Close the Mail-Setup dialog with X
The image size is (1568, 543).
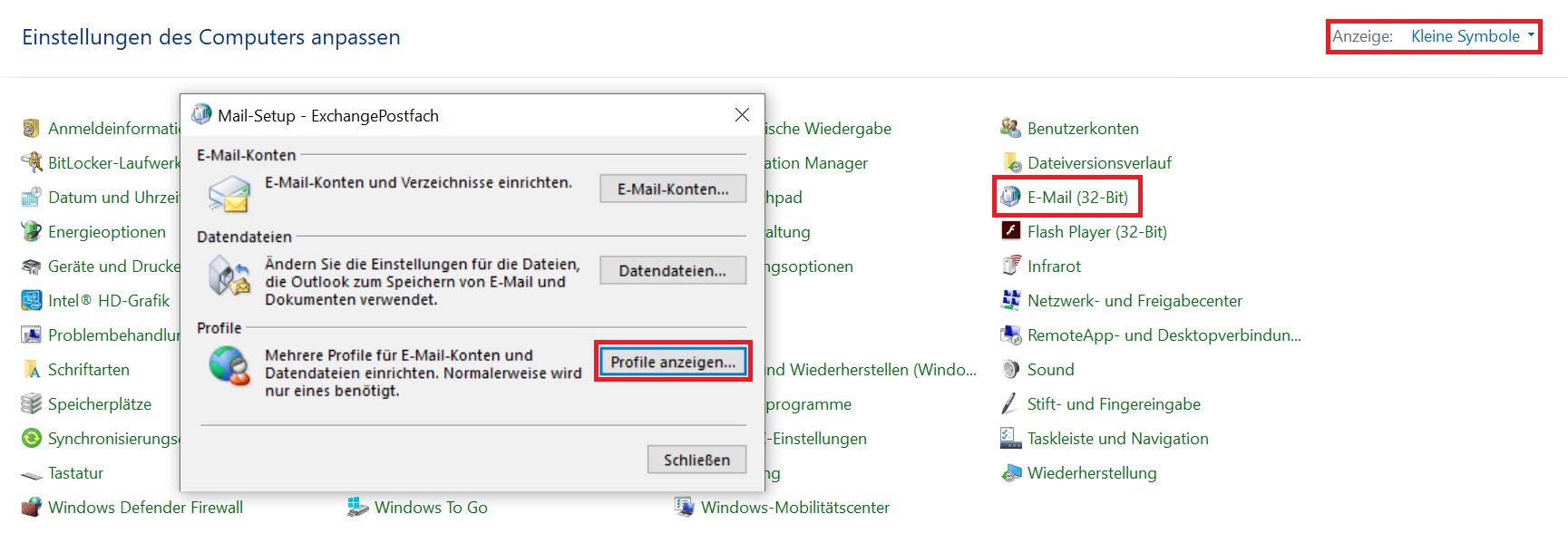pos(742,115)
